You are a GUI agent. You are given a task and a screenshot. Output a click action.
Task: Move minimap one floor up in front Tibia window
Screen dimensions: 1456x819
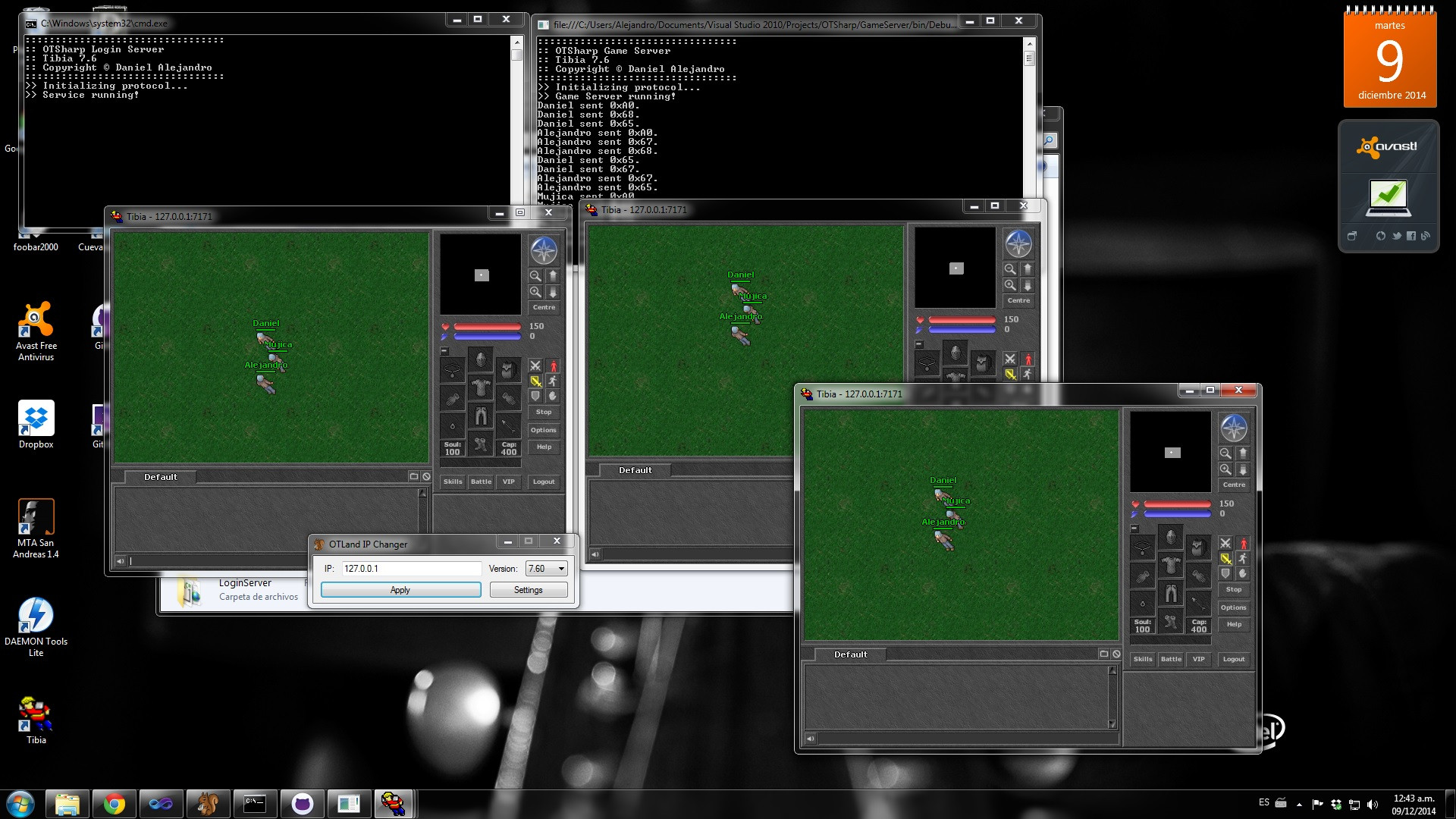click(x=1243, y=453)
